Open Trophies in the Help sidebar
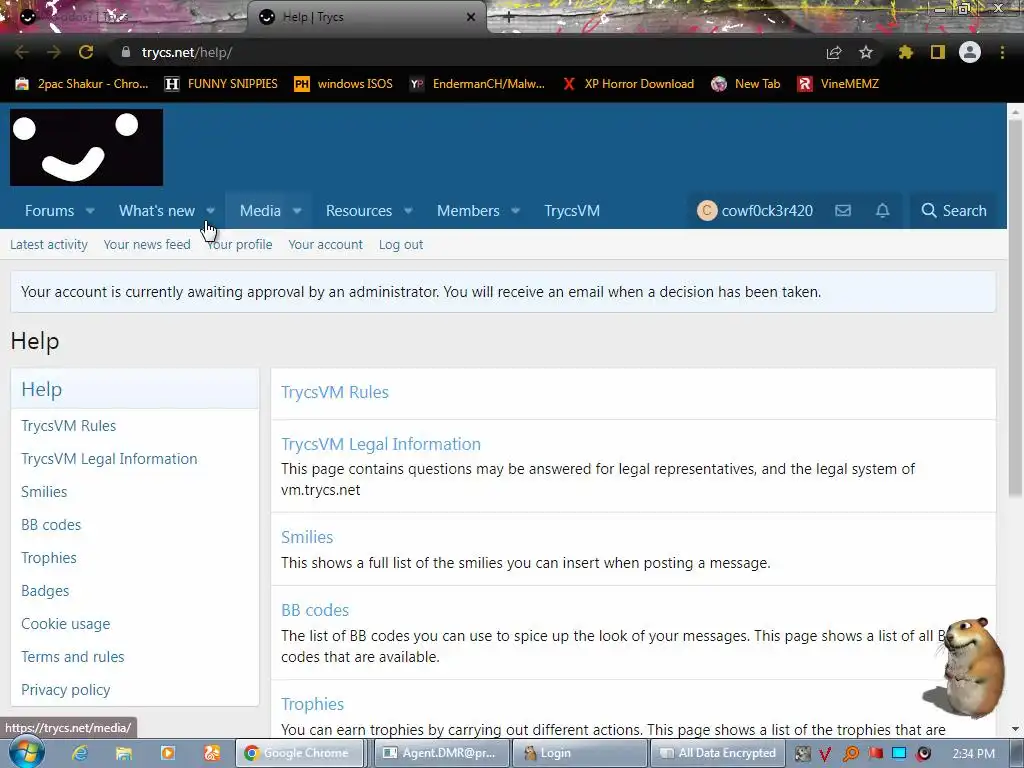The image size is (1024, 768). 49,558
